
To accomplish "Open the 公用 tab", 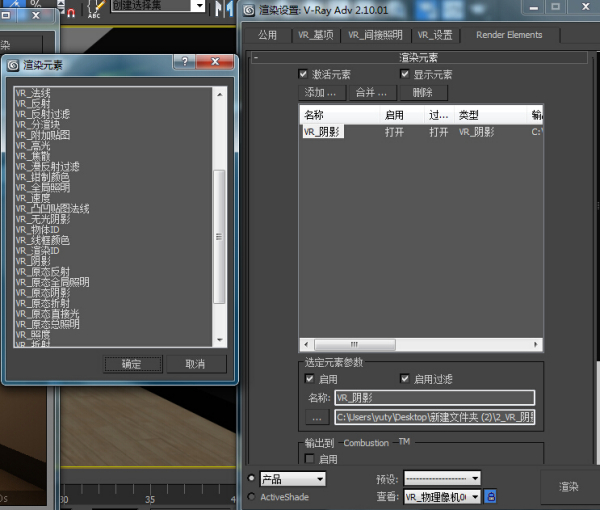I will coord(267,35).
